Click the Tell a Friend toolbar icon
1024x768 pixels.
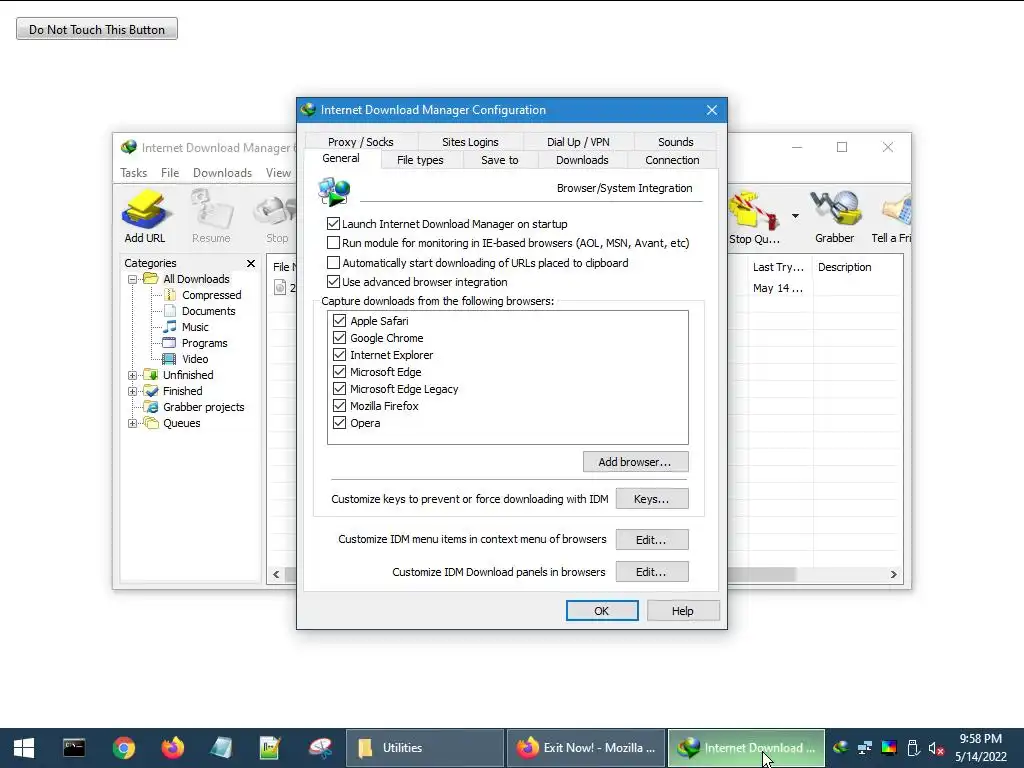(x=892, y=217)
